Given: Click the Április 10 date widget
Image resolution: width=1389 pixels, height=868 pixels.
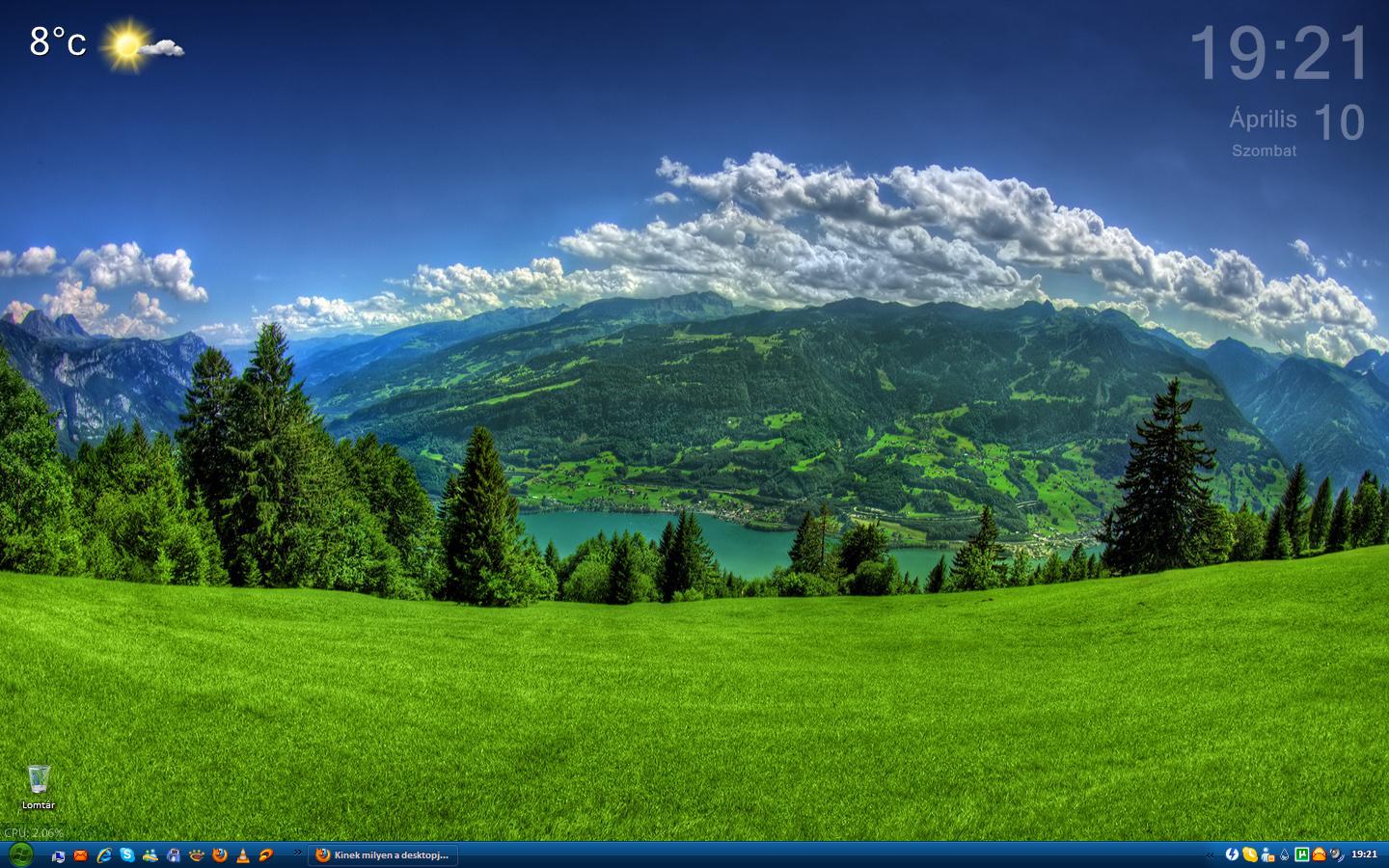Looking at the screenshot, I should point(1296,122).
